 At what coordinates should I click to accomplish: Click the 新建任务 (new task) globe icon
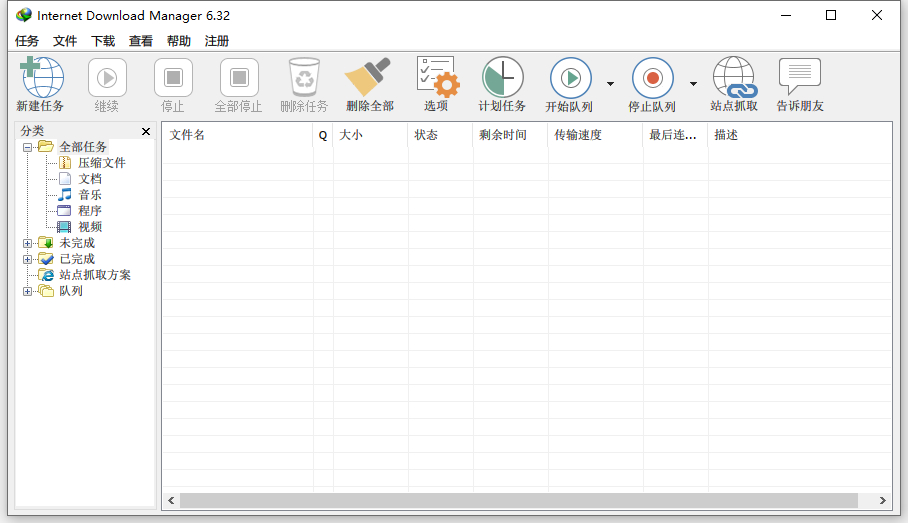click(x=41, y=77)
